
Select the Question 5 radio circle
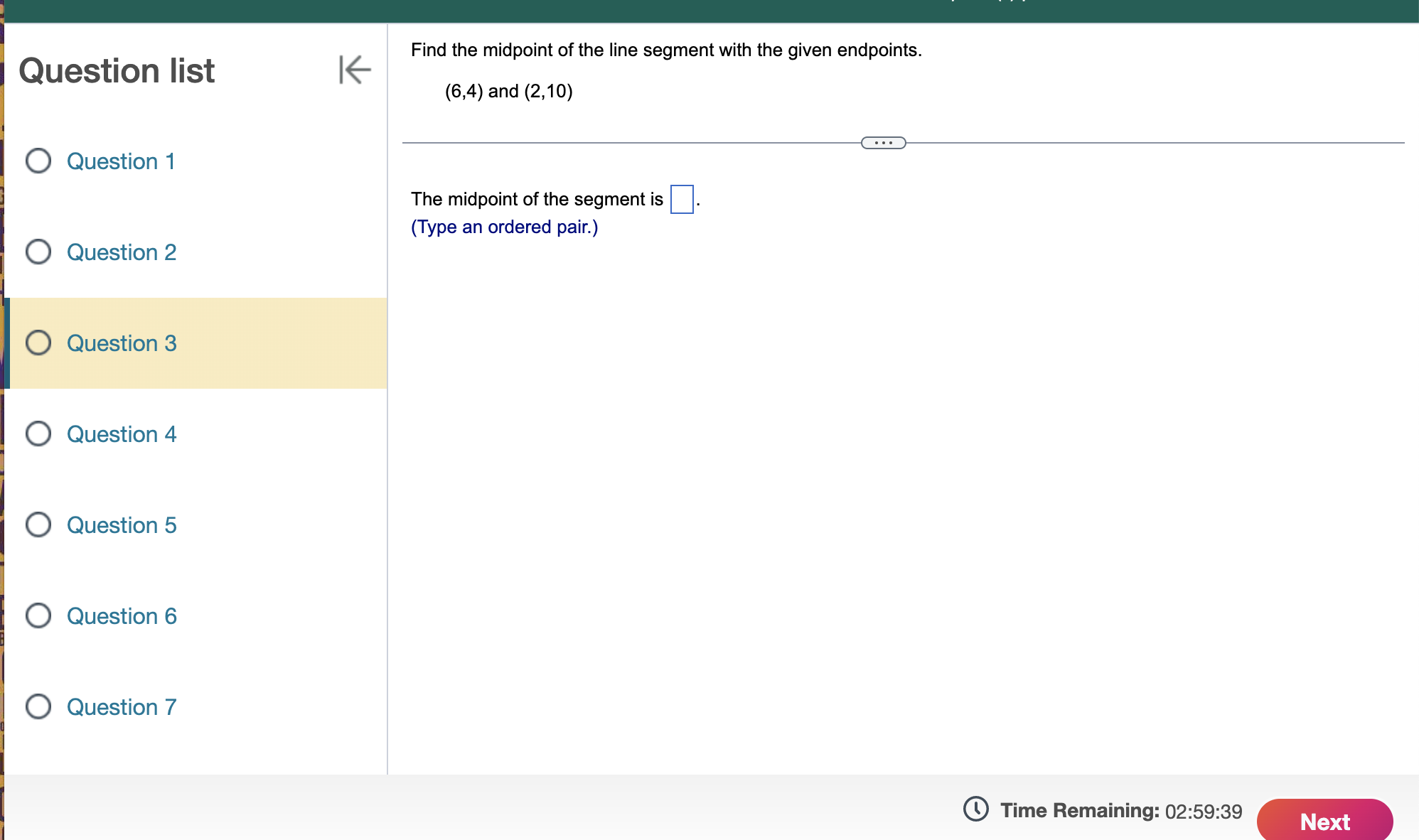[38, 524]
